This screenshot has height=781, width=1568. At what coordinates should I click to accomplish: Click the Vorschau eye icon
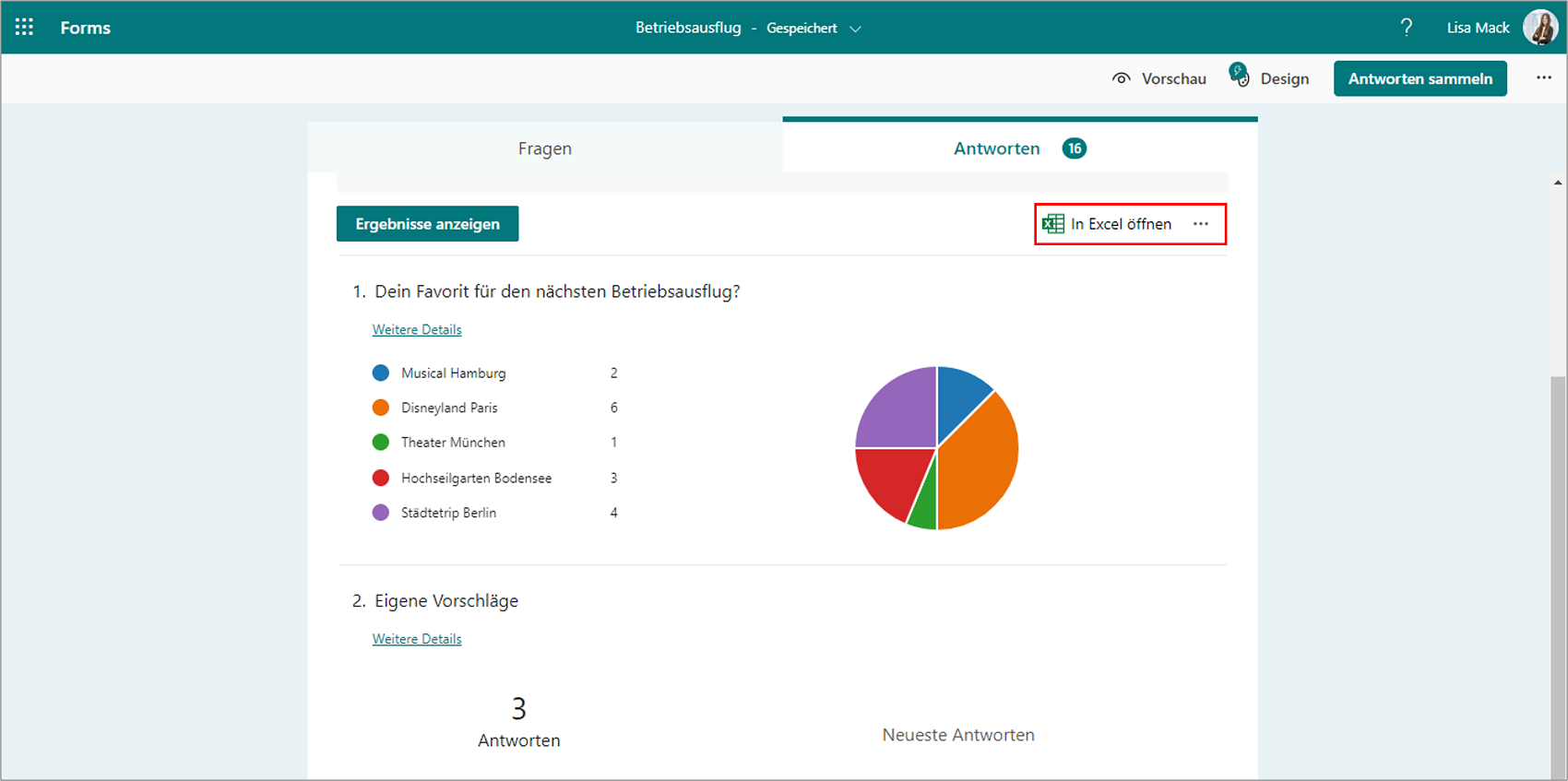click(x=1122, y=78)
